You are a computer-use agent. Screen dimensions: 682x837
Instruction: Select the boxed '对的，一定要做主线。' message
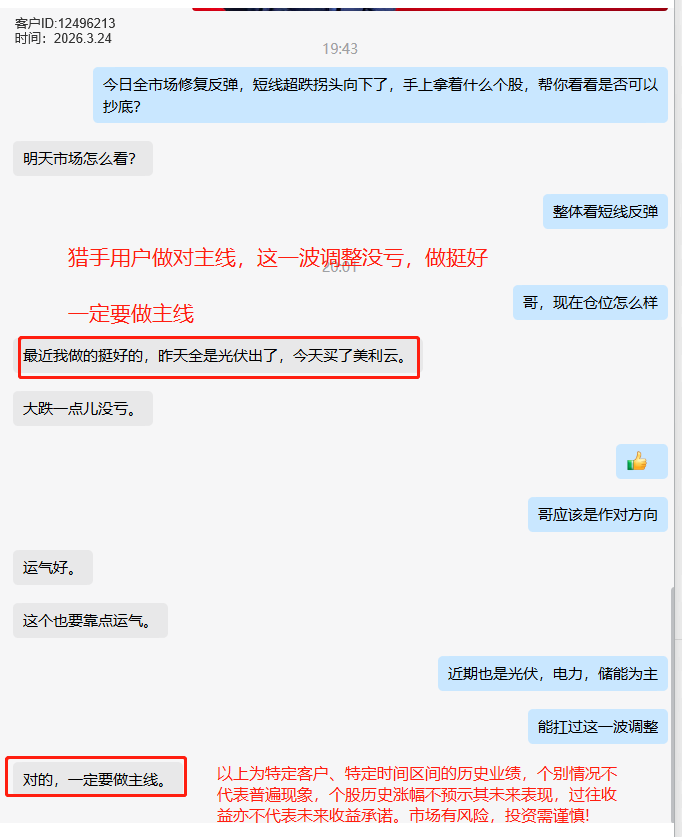96,777
